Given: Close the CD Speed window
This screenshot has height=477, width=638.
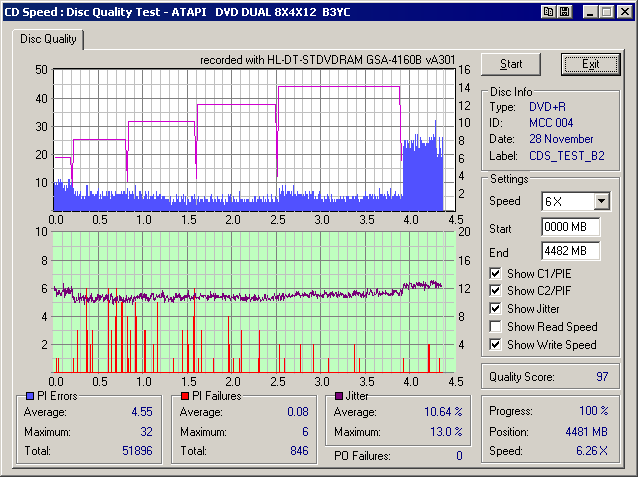Looking at the screenshot, I should (624, 12).
